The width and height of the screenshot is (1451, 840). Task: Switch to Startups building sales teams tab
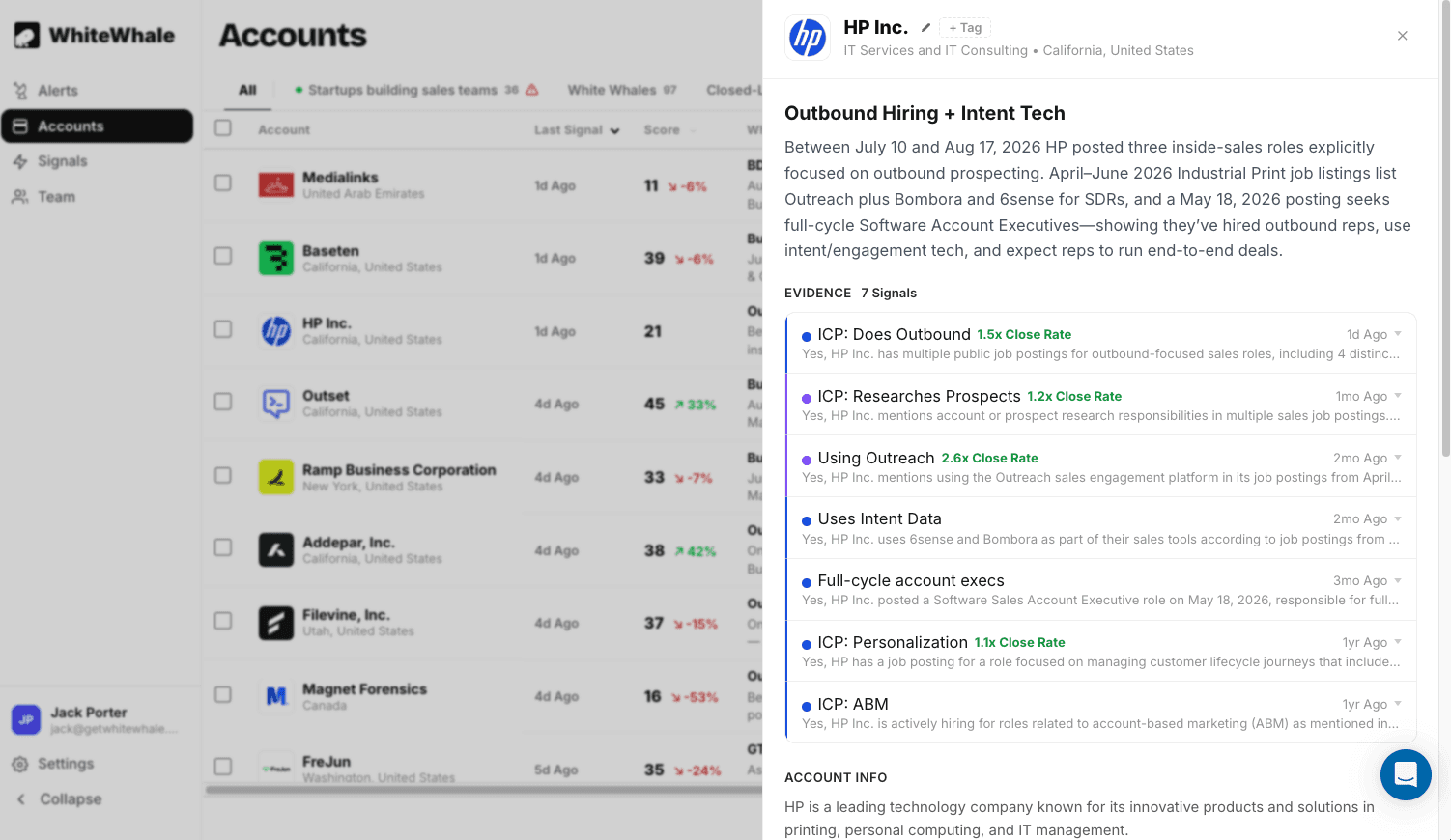pyautogui.click(x=402, y=90)
